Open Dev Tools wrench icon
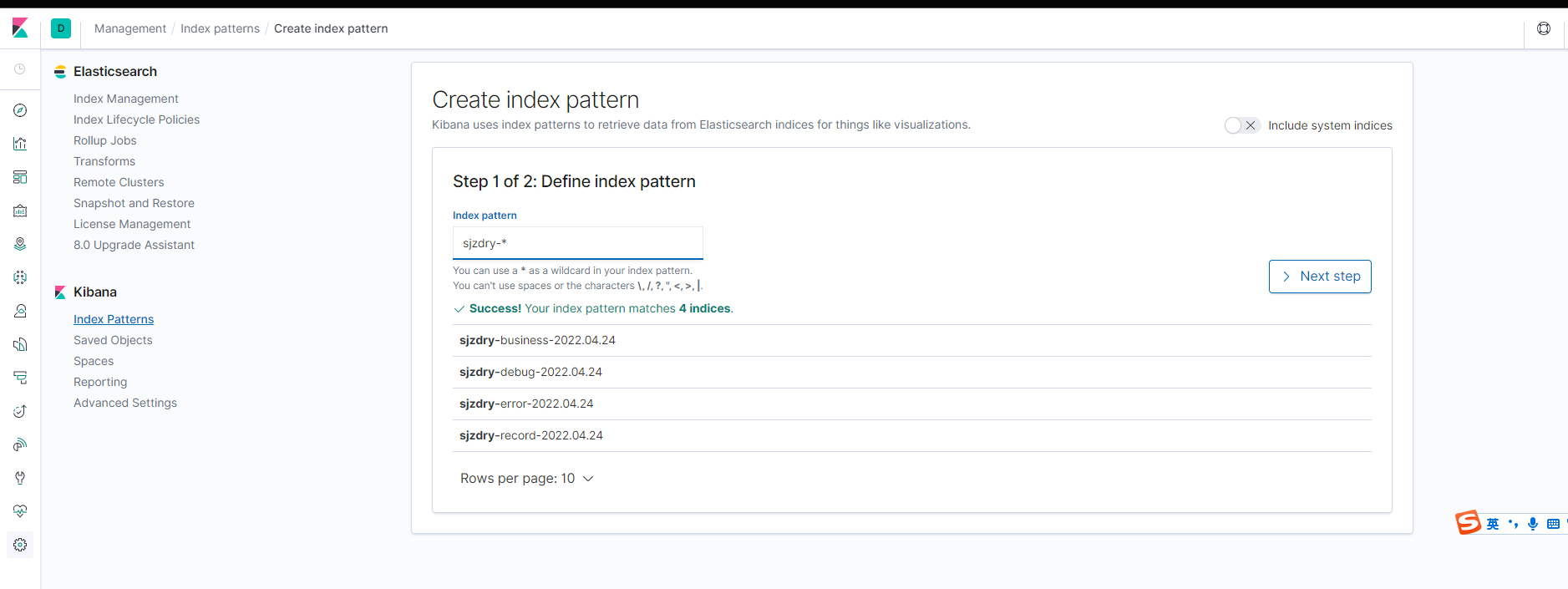The height and width of the screenshot is (589, 1568). 20,478
